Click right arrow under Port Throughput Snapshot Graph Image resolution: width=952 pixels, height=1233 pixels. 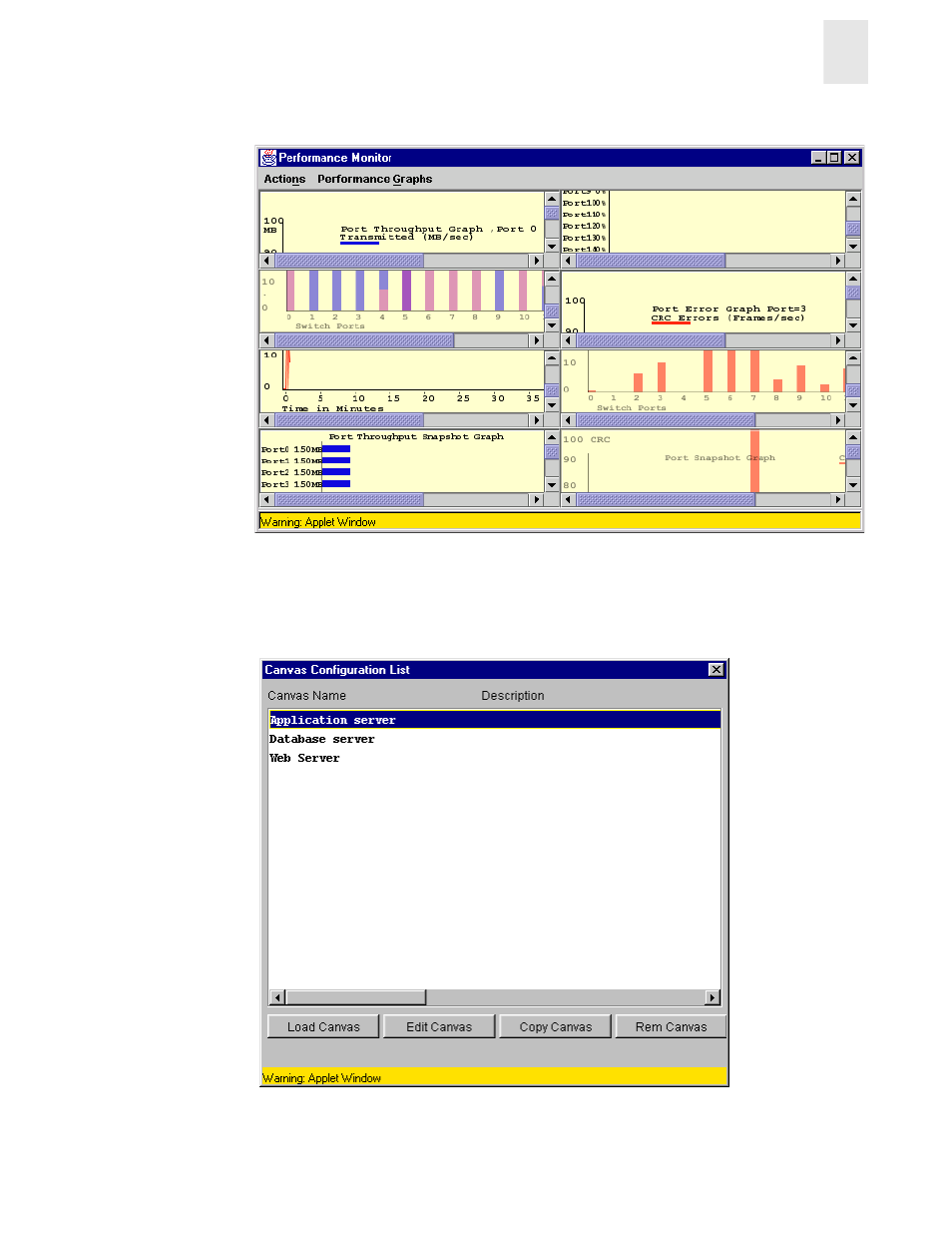(537, 499)
